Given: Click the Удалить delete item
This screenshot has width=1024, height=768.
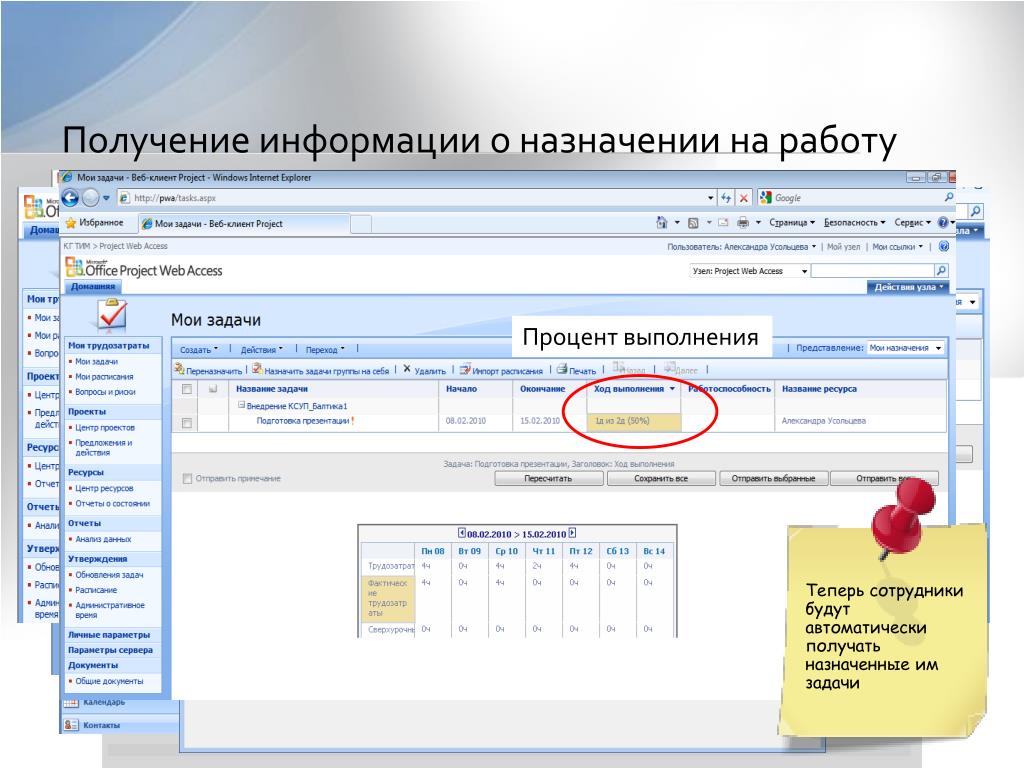Looking at the screenshot, I should pyautogui.click(x=424, y=370).
